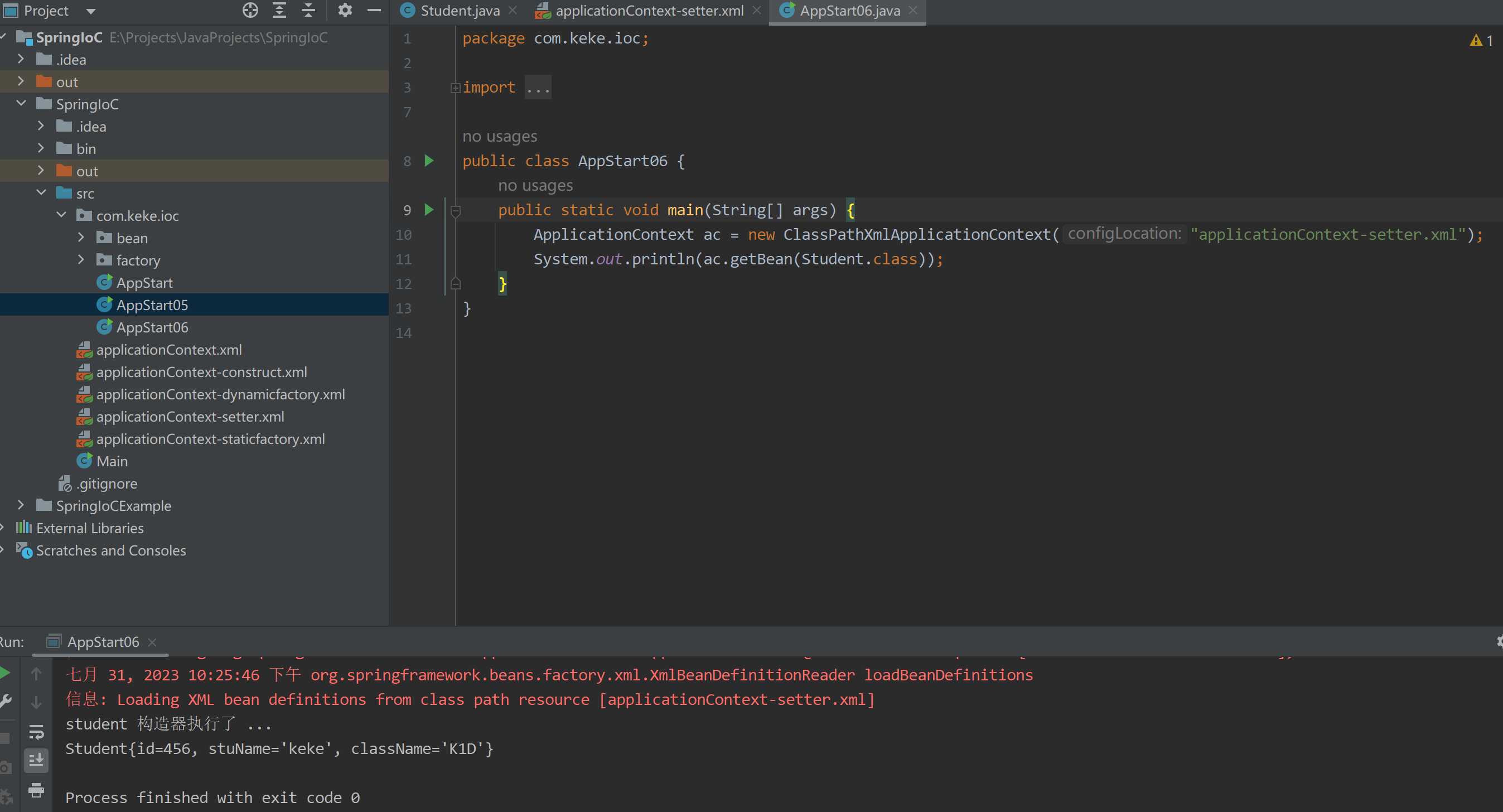Click the print icon in Run console
Viewport: 1503px width, 812px height.
(x=36, y=790)
